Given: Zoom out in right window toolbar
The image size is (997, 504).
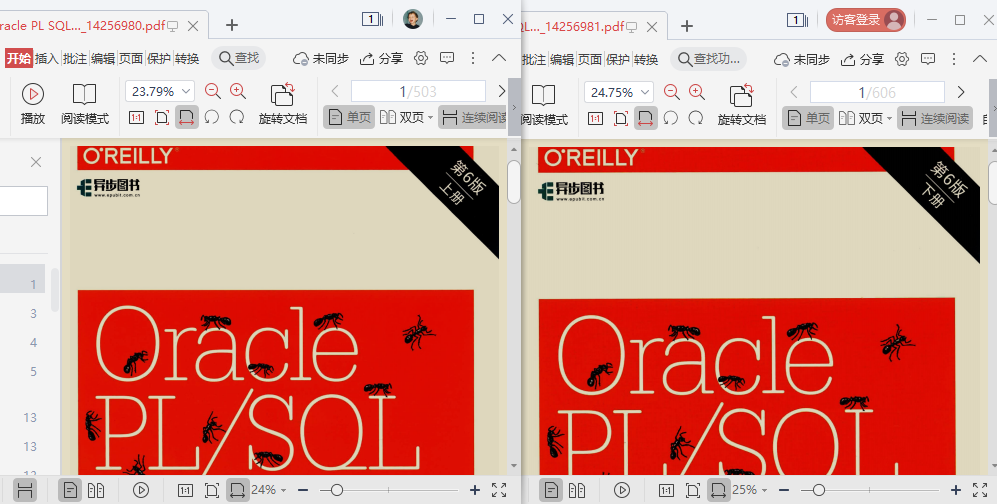Looking at the screenshot, I should point(671,92).
